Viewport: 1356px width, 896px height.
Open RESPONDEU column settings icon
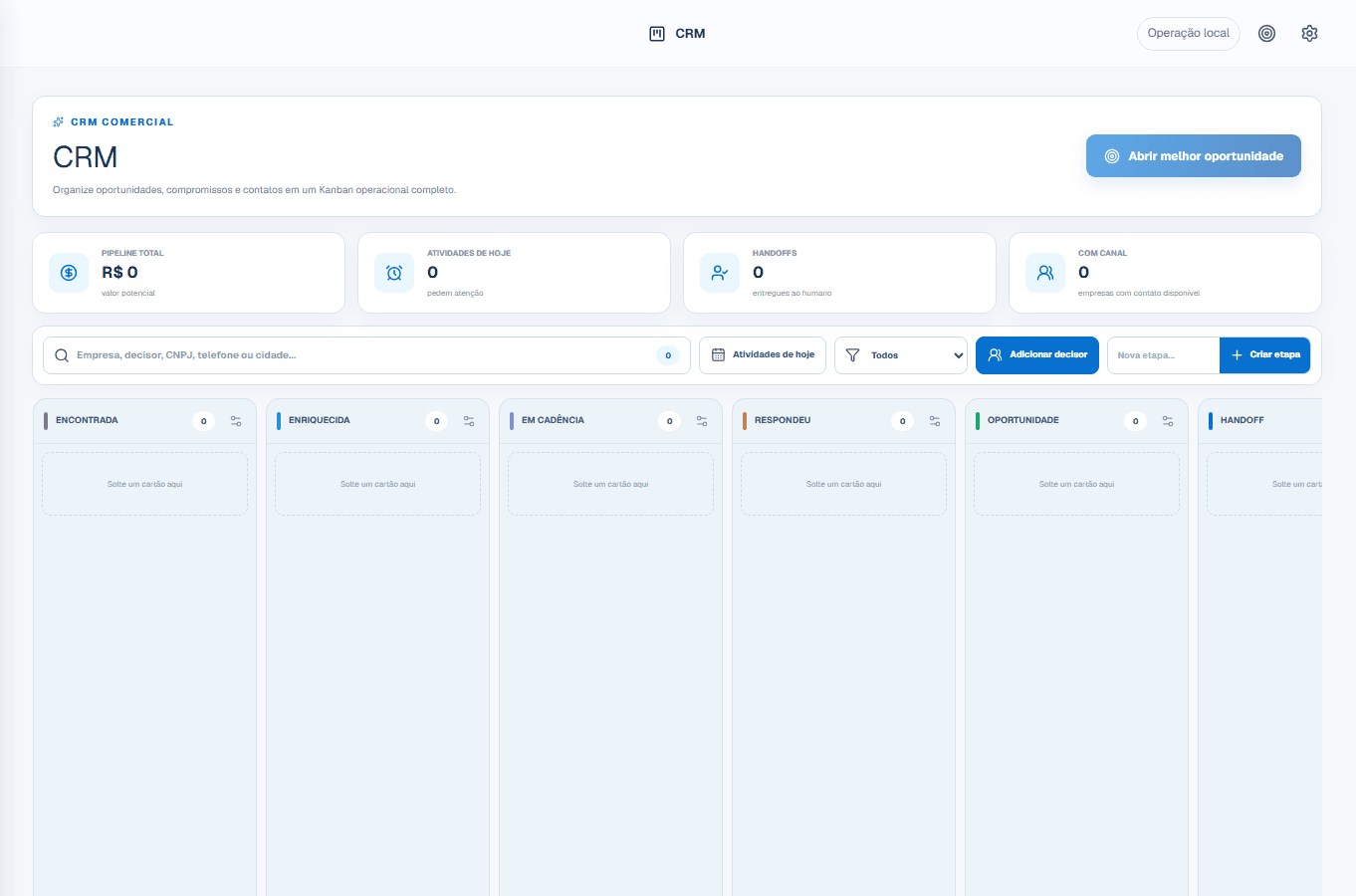(935, 421)
